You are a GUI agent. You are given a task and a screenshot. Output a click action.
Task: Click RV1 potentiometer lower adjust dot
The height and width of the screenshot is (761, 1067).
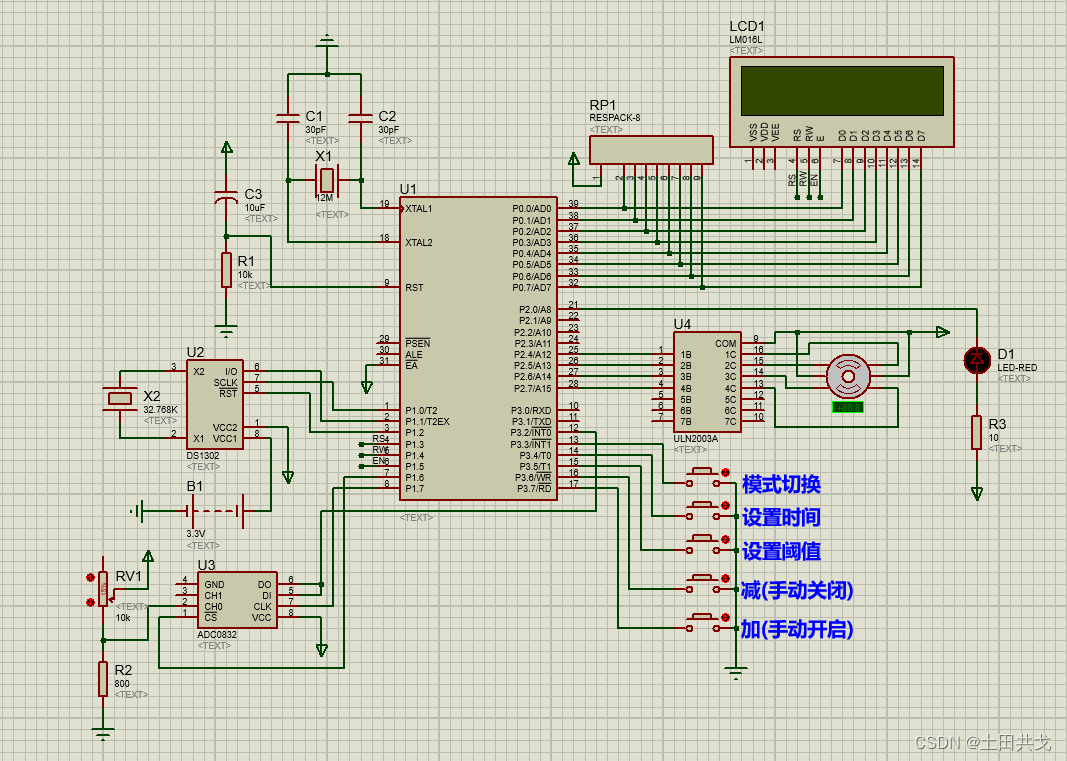click(90, 602)
